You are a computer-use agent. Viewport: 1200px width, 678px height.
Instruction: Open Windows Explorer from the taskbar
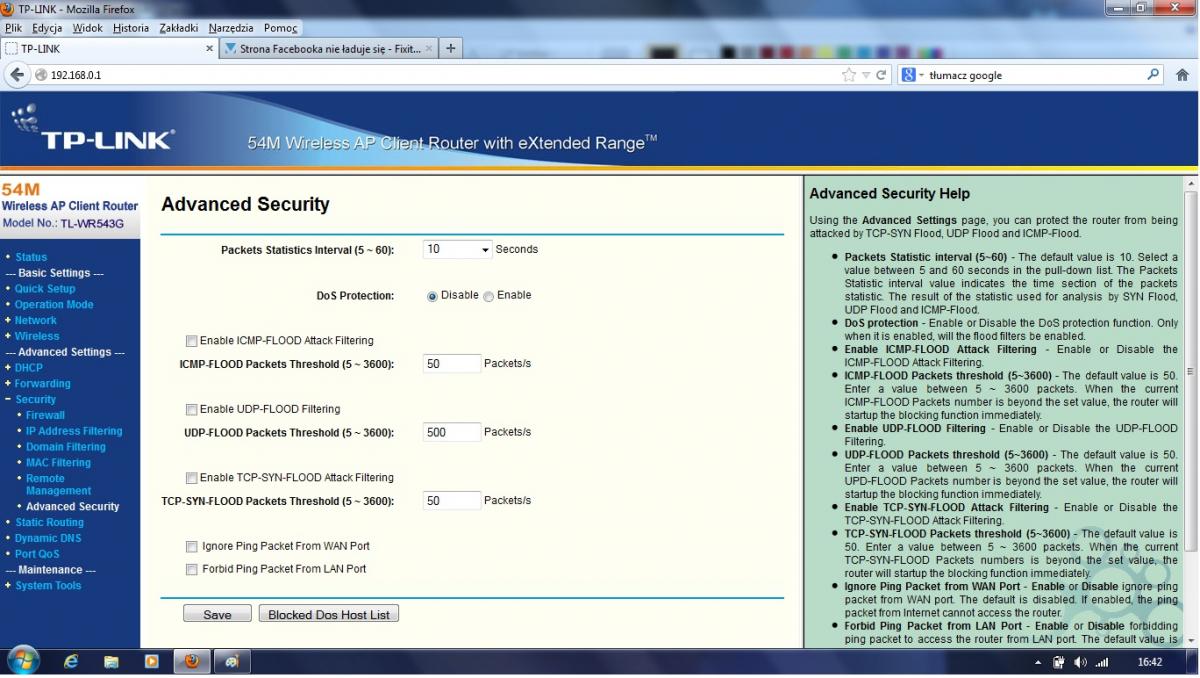click(x=111, y=661)
